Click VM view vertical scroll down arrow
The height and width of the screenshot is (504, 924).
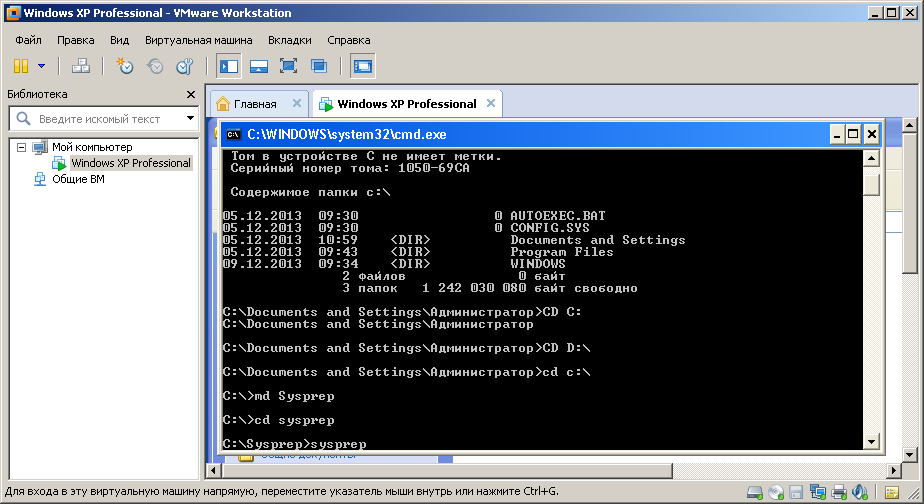coord(909,454)
